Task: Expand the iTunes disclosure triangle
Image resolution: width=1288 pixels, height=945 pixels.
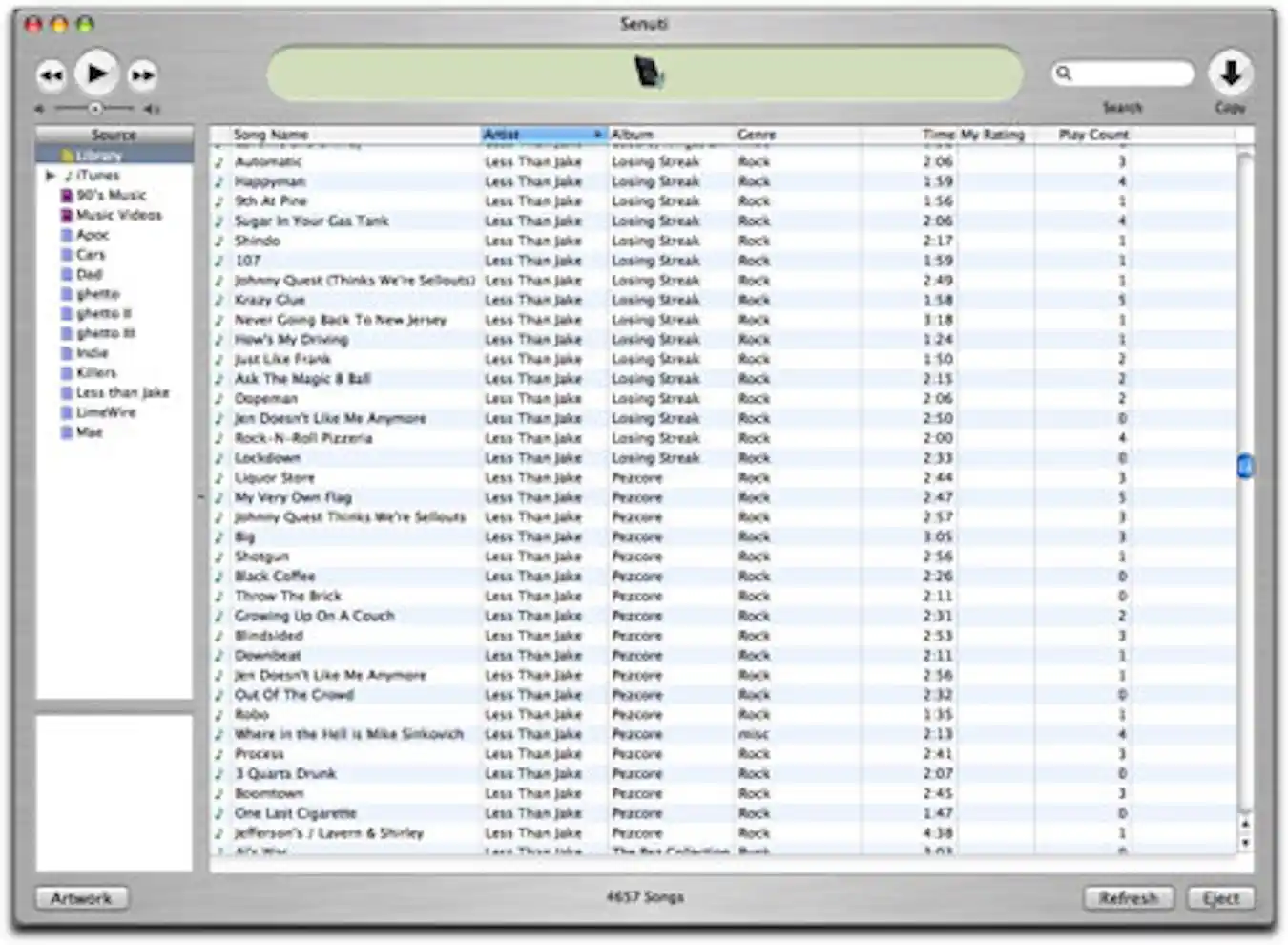Action: (x=52, y=175)
